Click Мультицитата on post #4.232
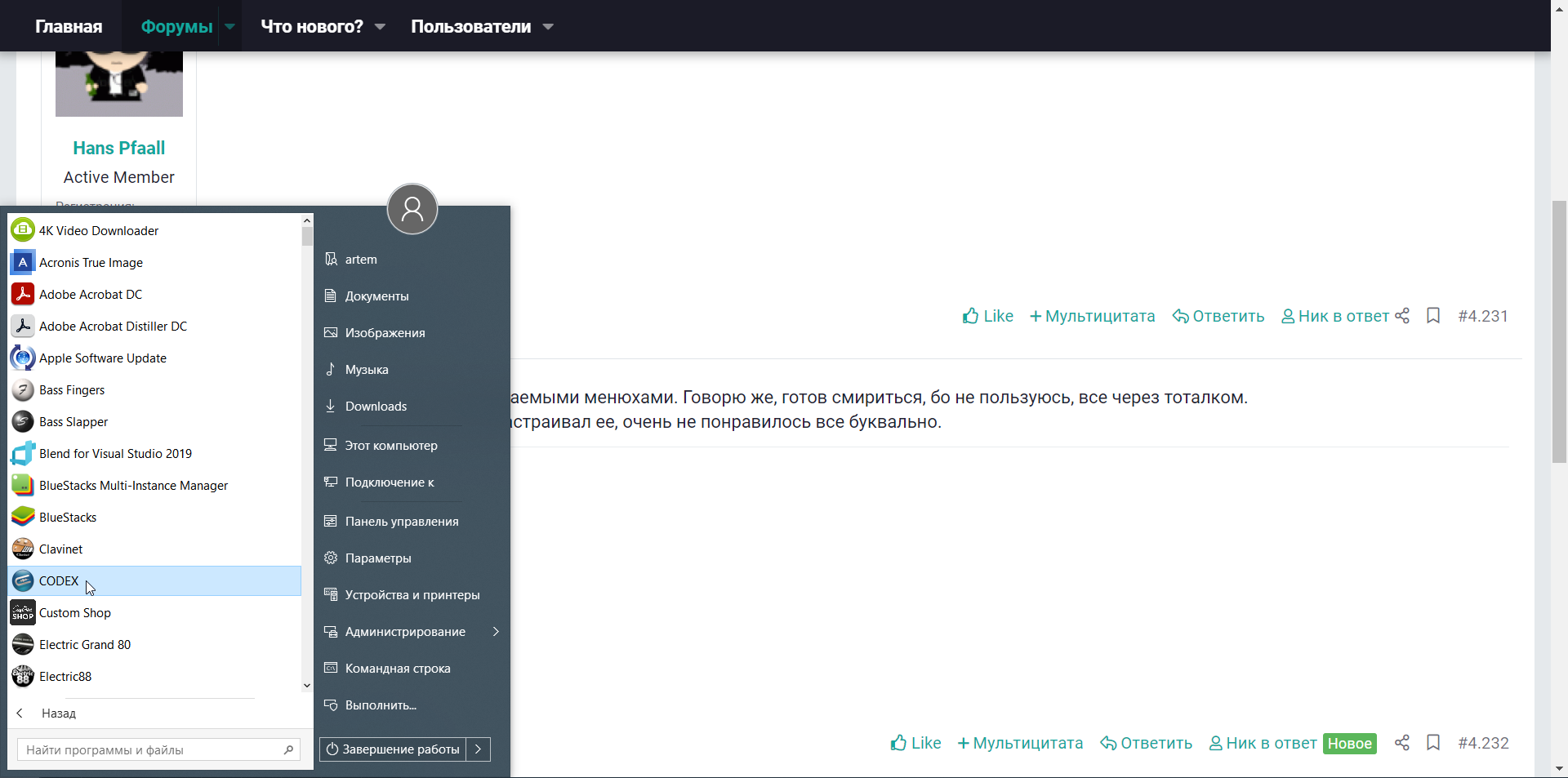 [x=1021, y=743]
